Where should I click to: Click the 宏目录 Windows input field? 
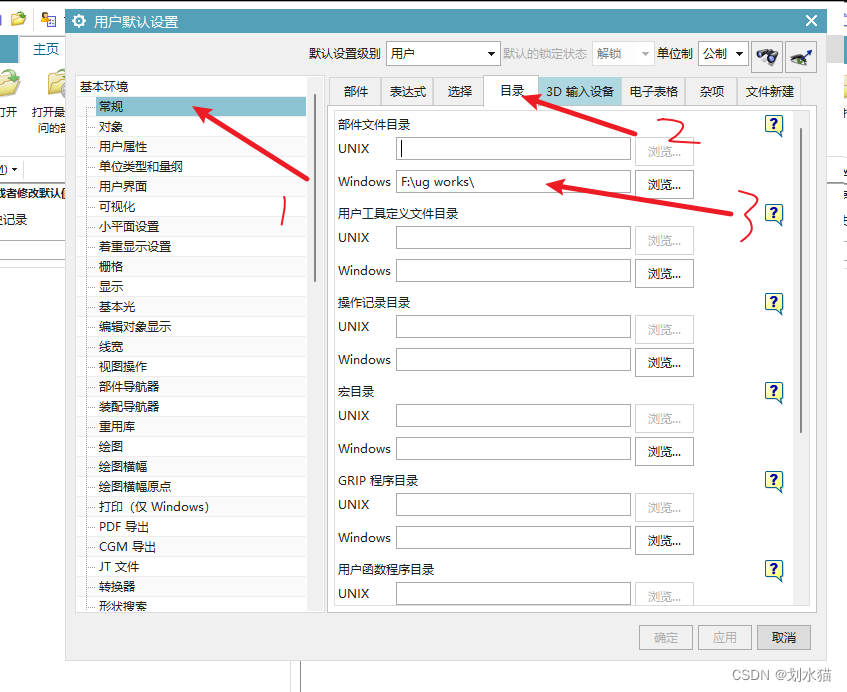pos(513,448)
